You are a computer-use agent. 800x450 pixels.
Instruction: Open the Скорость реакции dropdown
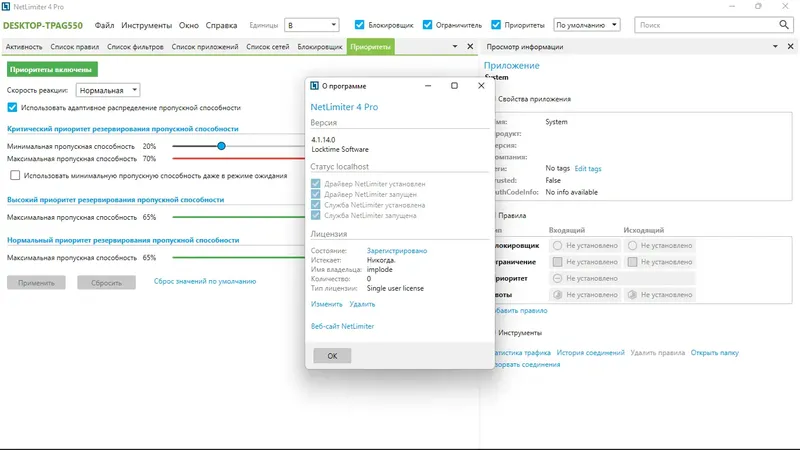pyautogui.click(x=108, y=90)
